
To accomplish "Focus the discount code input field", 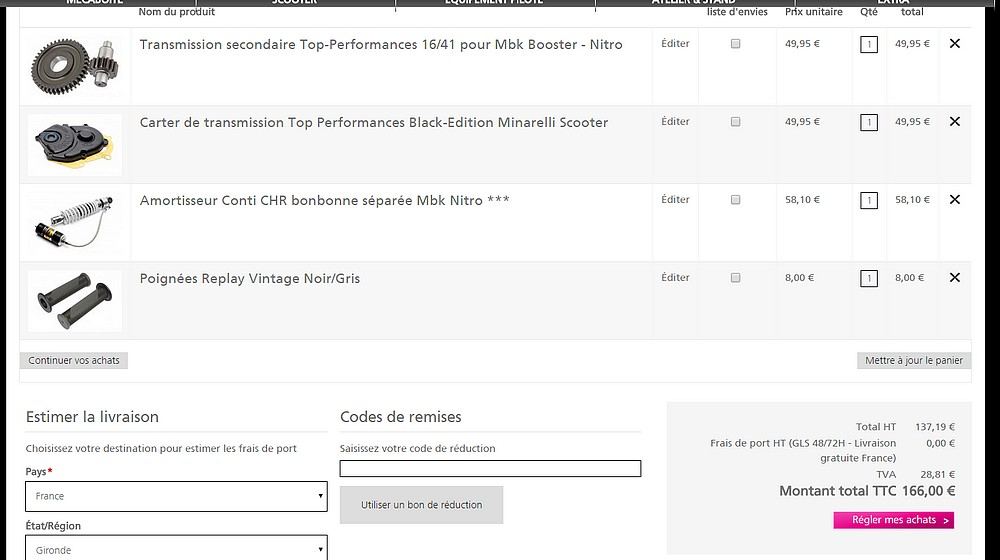I will (x=490, y=469).
